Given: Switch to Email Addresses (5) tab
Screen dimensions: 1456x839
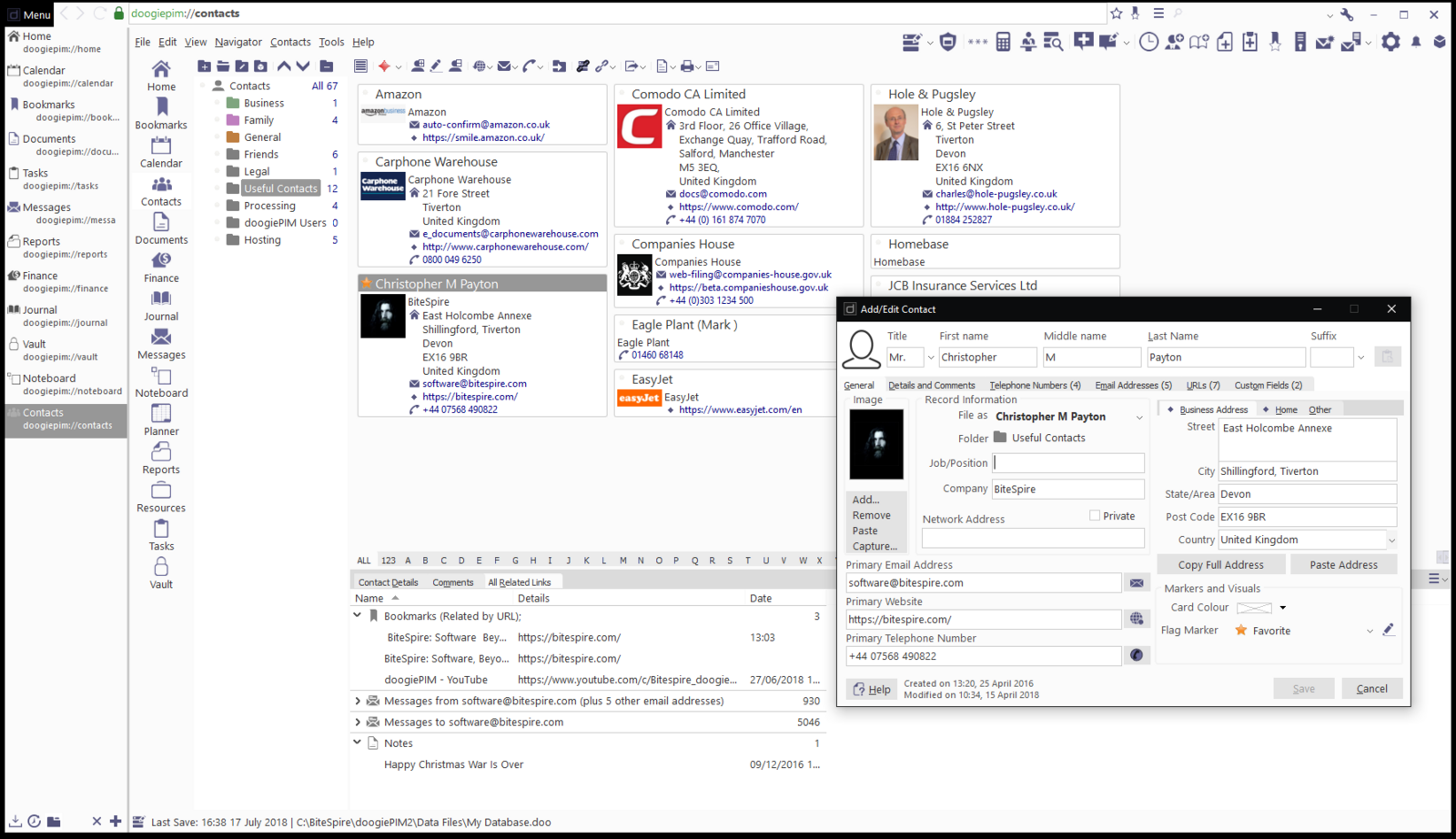Looking at the screenshot, I should [x=1133, y=385].
